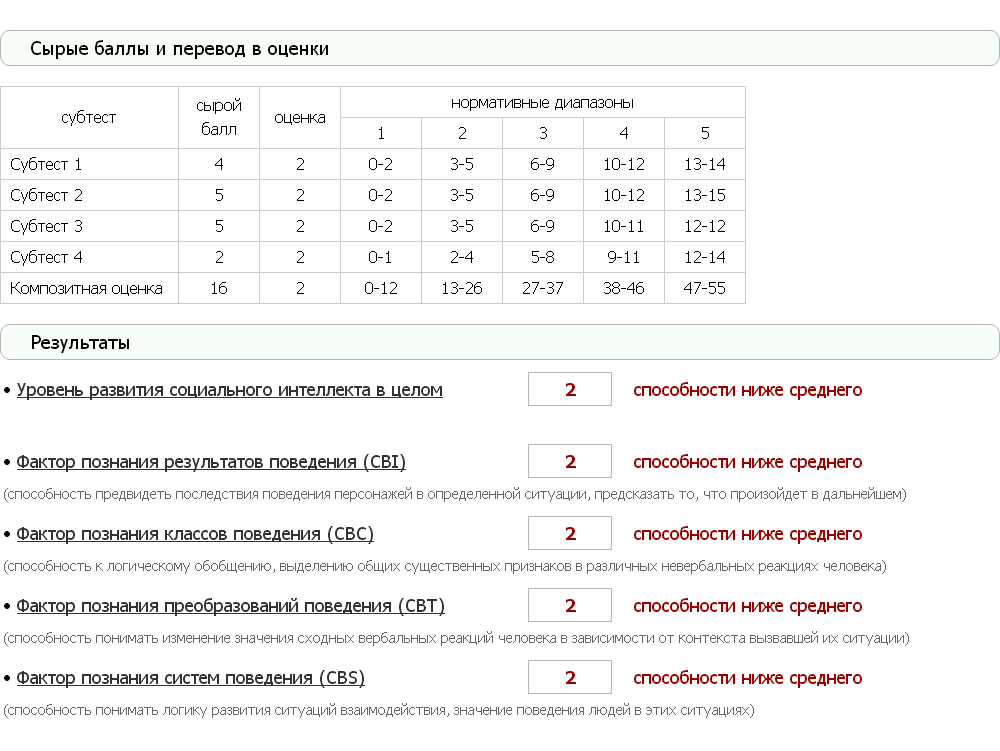Open the link 'Уровень развития социального интеллекта в целом'
Screen dimensions: 1000x751
point(229,390)
